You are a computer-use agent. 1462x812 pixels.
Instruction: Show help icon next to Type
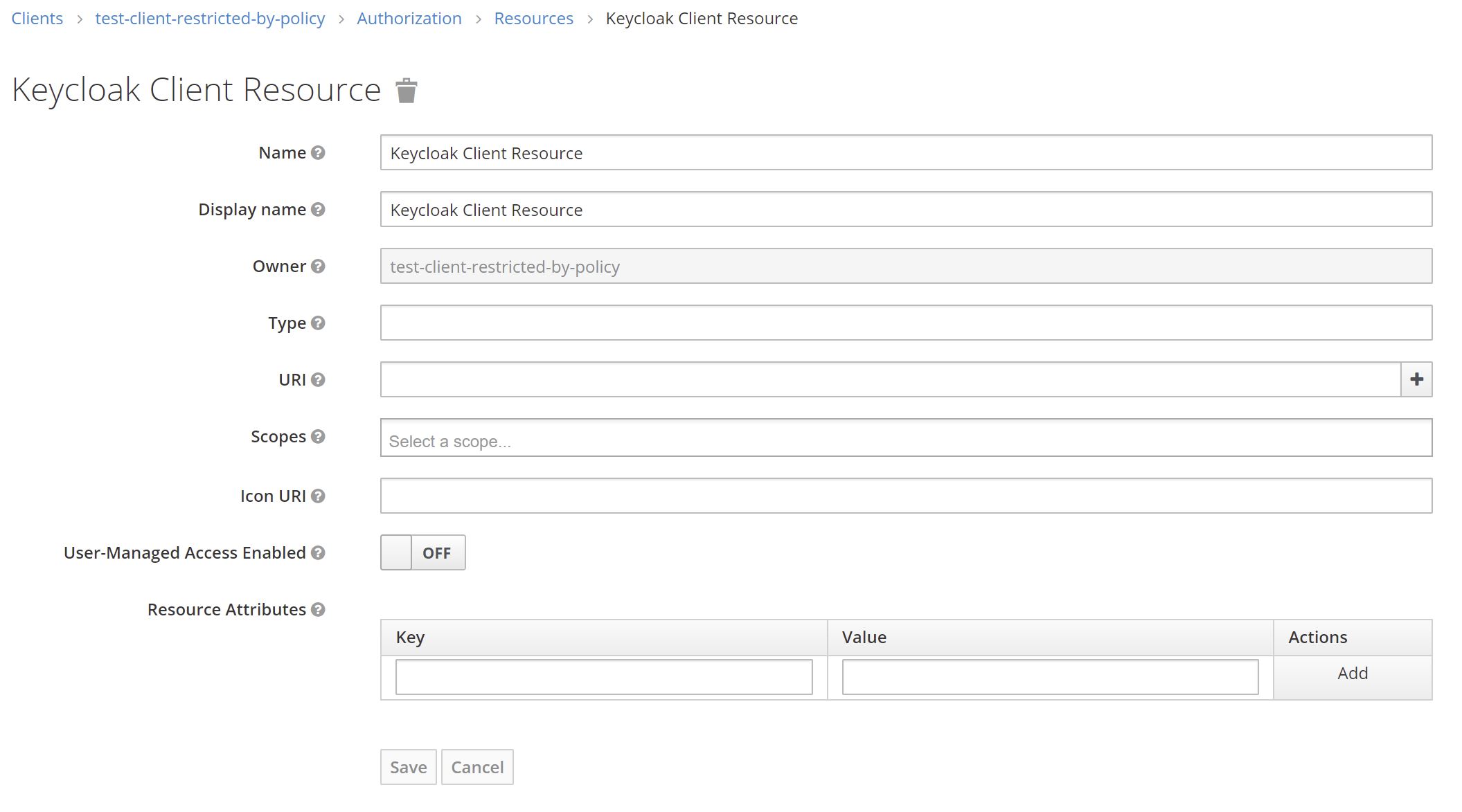(x=318, y=323)
